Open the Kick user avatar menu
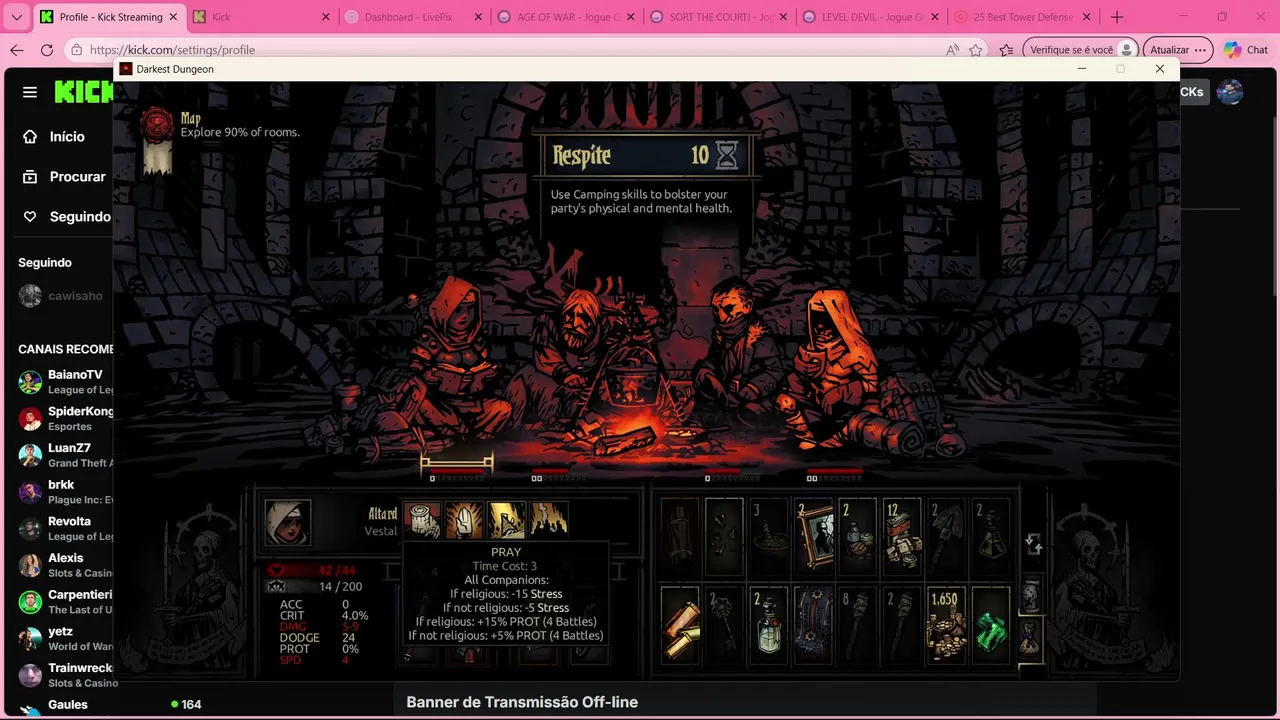The height and width of the screenshot is (720, 1280). (x=1230, y=92)
